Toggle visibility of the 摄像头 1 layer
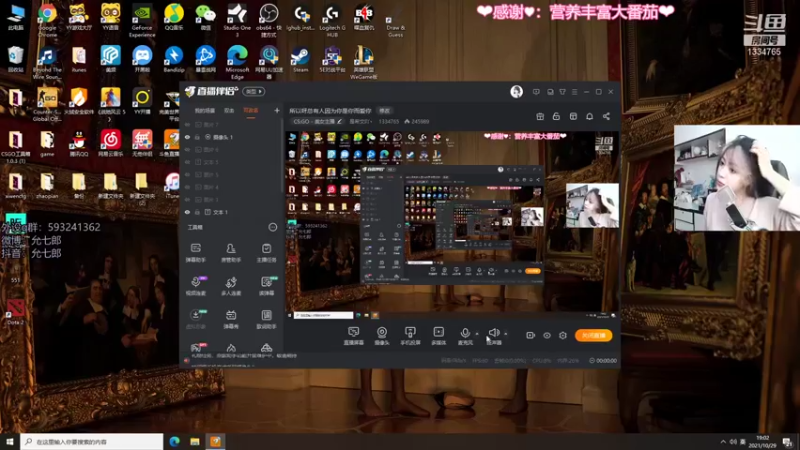 pyautogui.click(x=187, y=137)
